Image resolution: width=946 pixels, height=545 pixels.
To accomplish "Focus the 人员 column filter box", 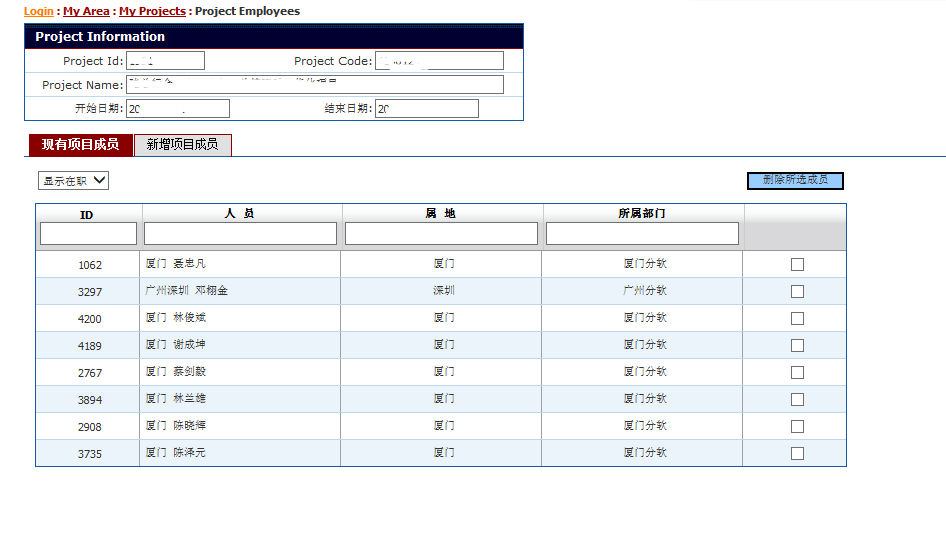I will click(240, 234).
